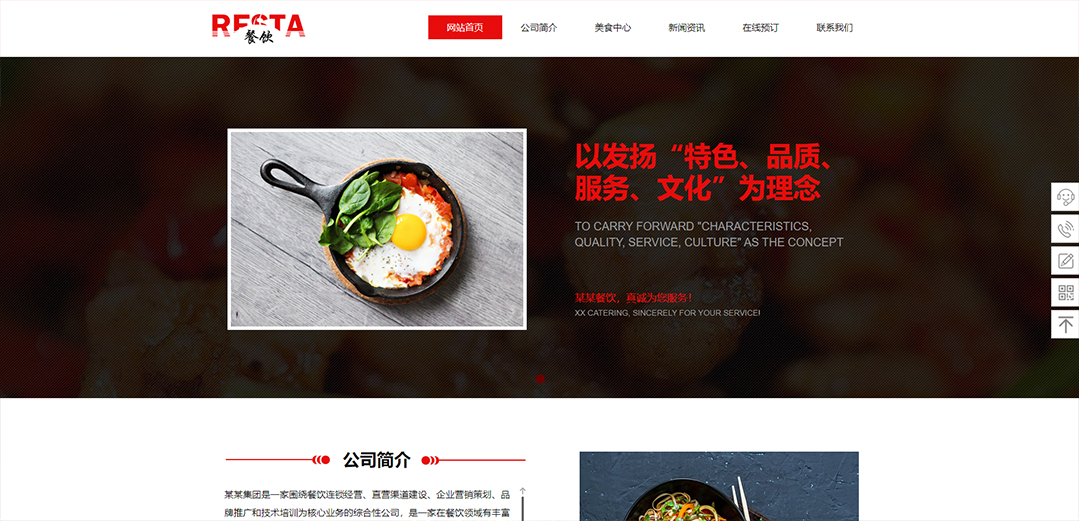Screen dimensions: 1079x521
Task: Click the RESTA 餐饮 logo
Action: (259, 28)
